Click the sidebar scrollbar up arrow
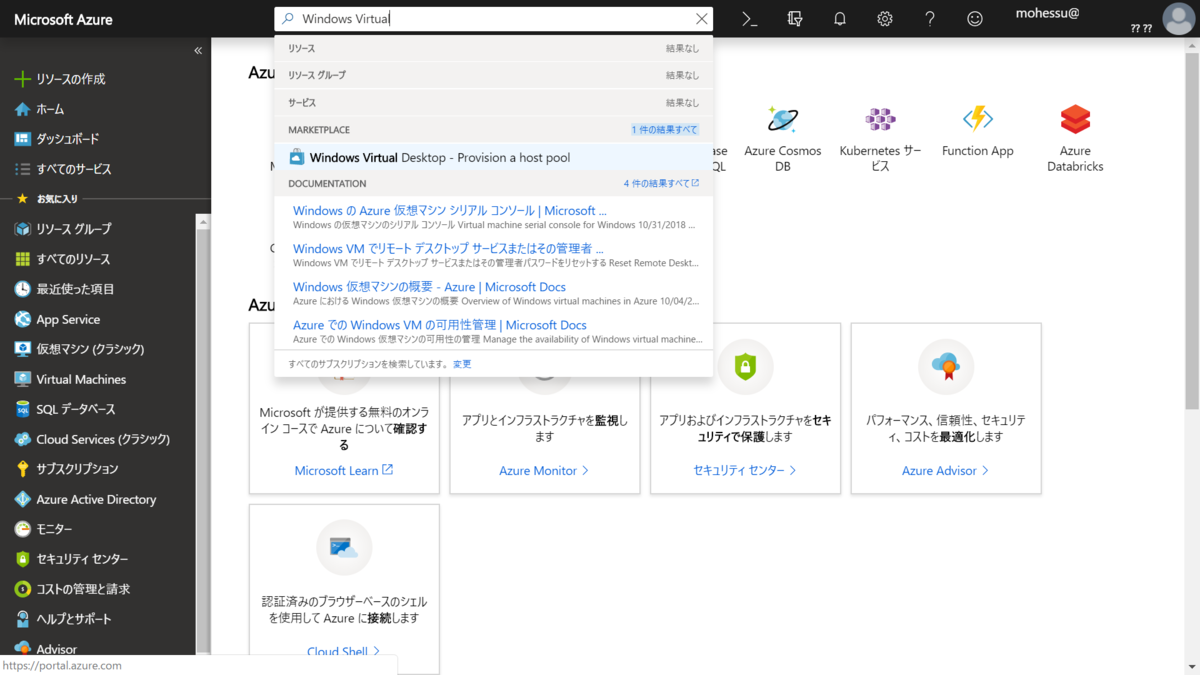 pos(203,222)
